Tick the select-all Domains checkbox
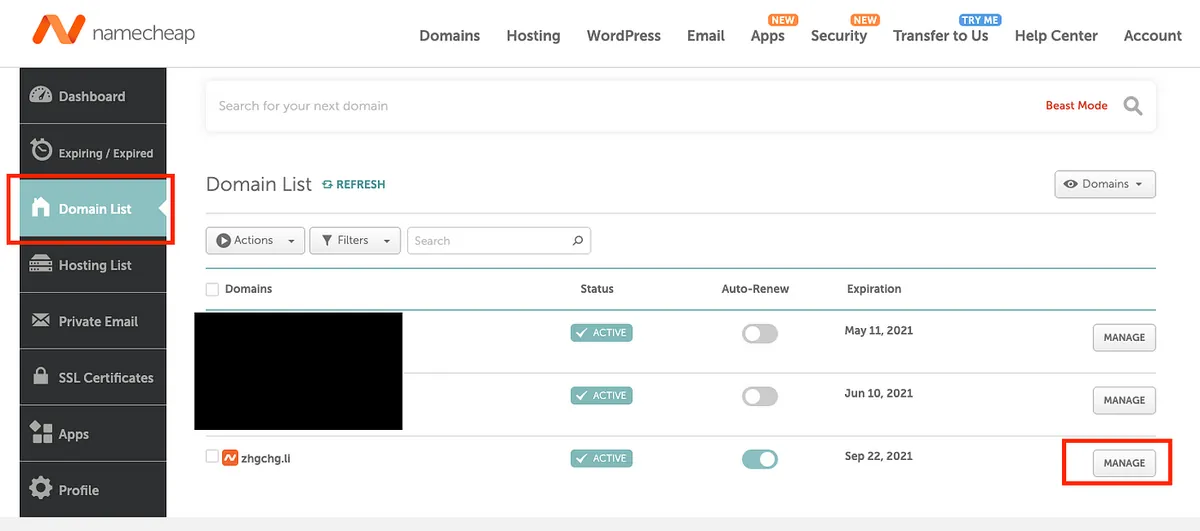 pos(212,289)
